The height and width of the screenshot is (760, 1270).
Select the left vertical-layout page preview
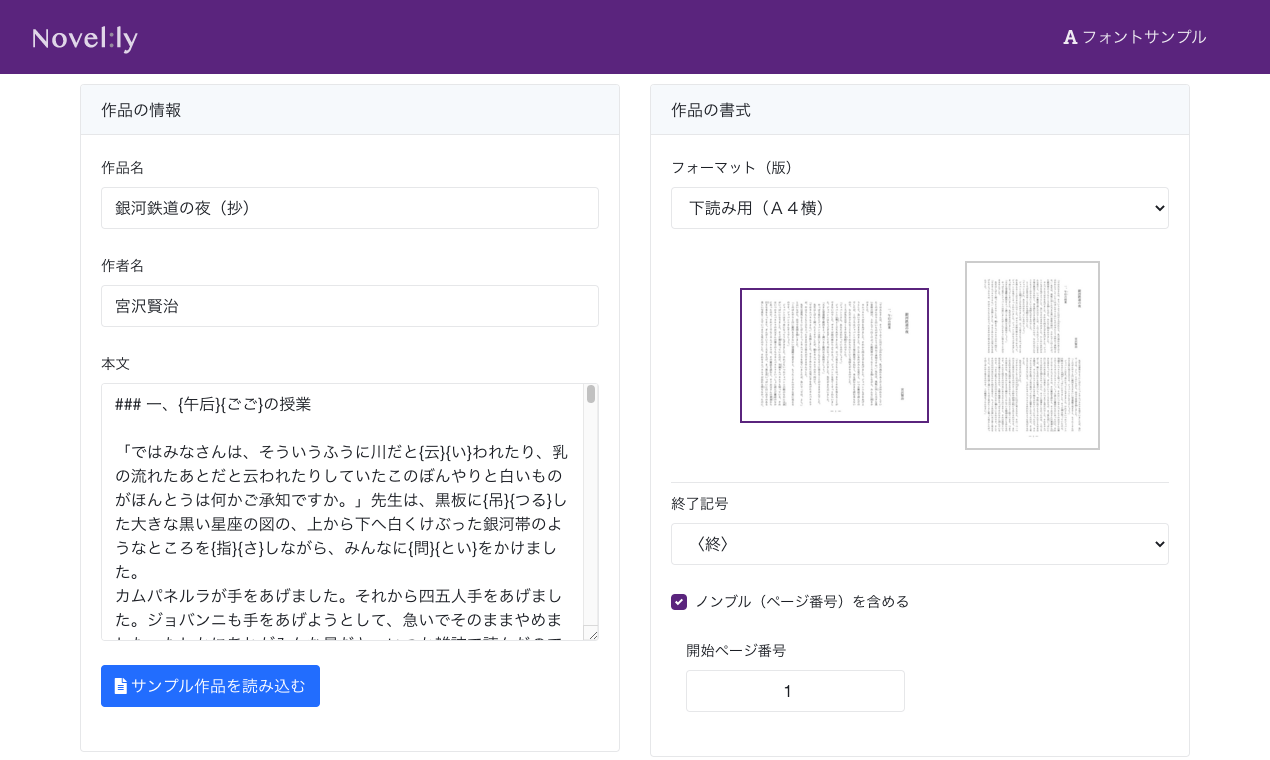pyautogui.click(x=834, y=355)
